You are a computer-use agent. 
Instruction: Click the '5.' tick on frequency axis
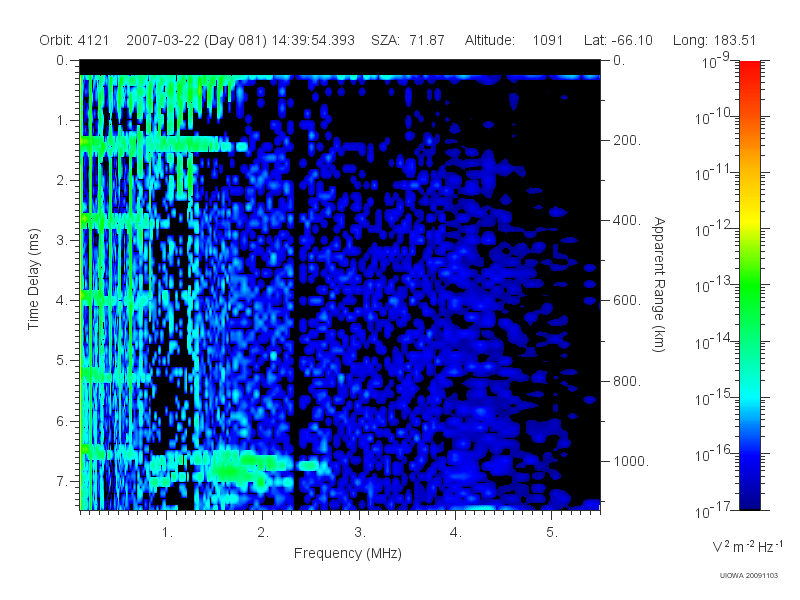[x=552, y=533]
